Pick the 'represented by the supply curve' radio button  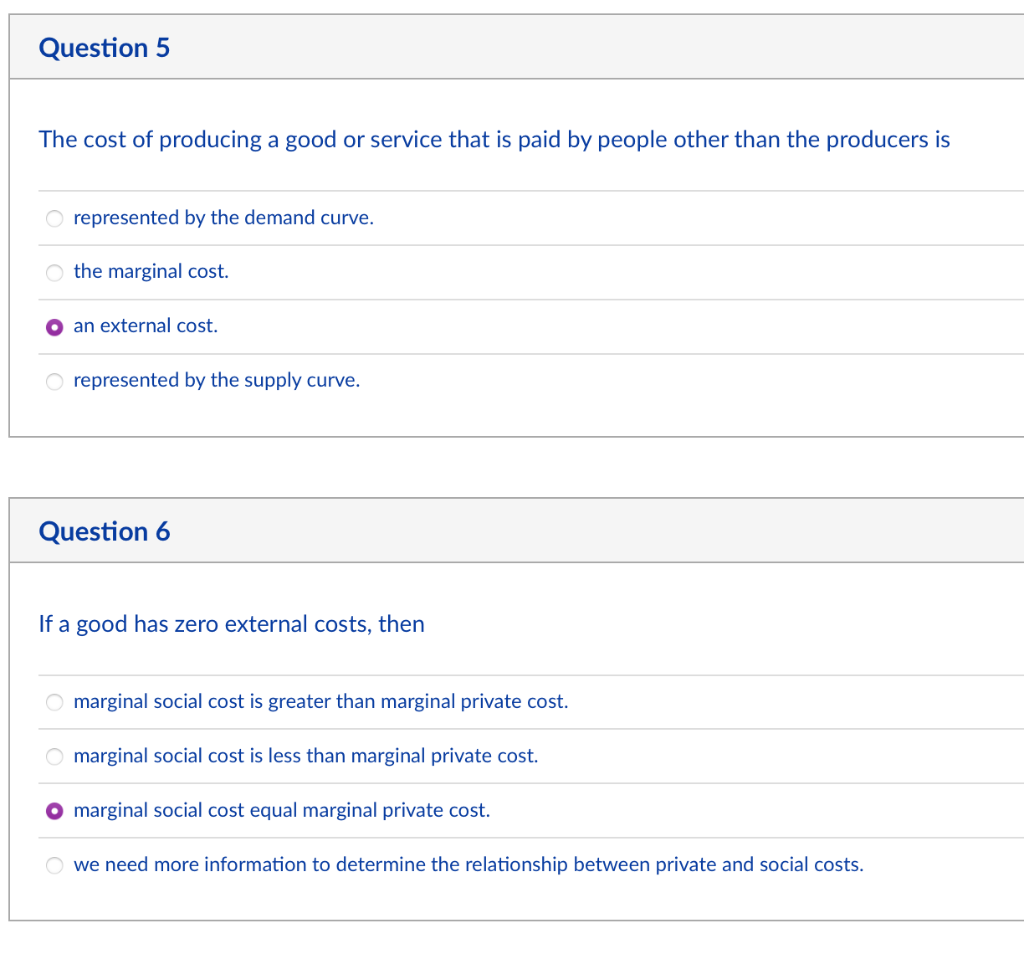point(56,381)
